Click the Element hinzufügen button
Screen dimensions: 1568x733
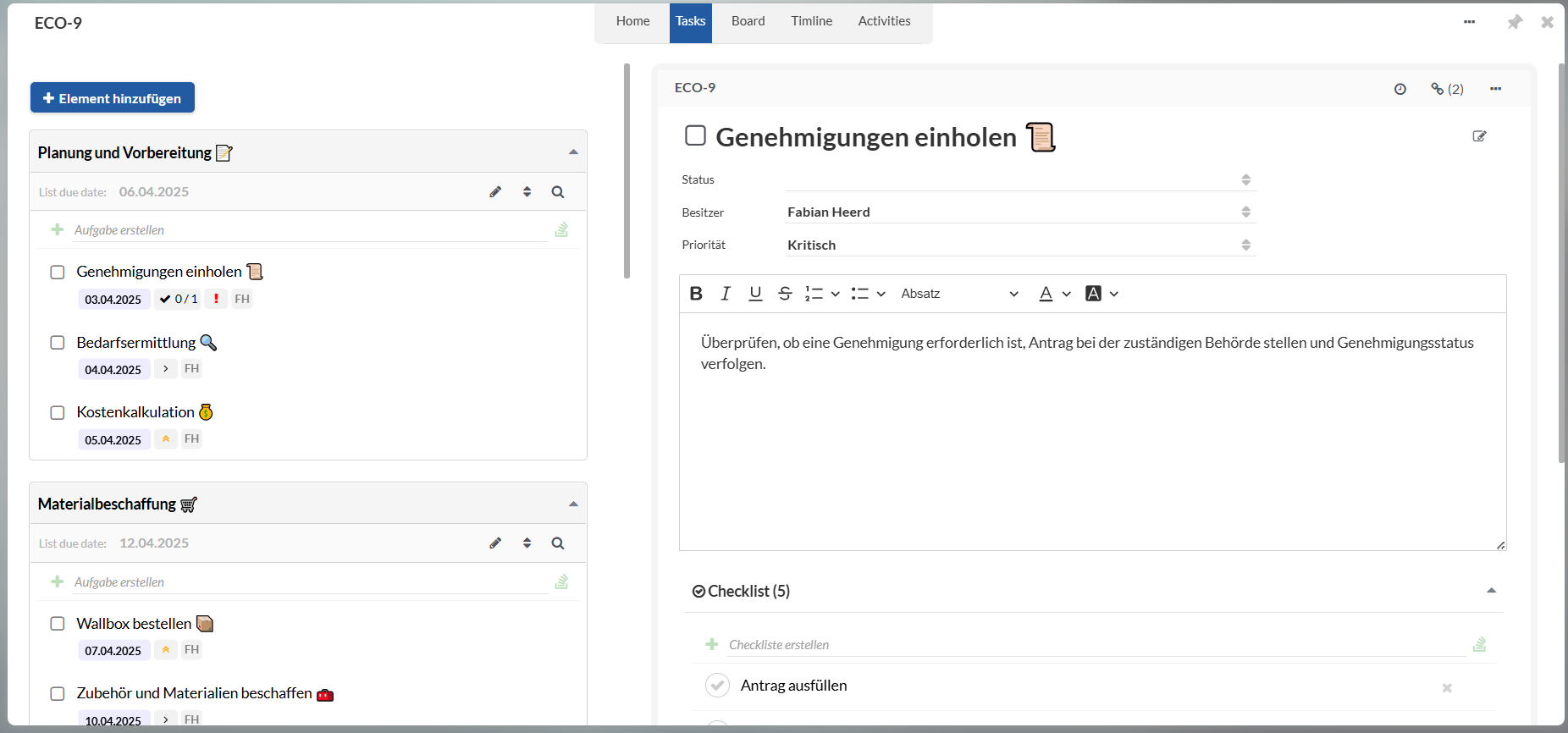point(113,98)
